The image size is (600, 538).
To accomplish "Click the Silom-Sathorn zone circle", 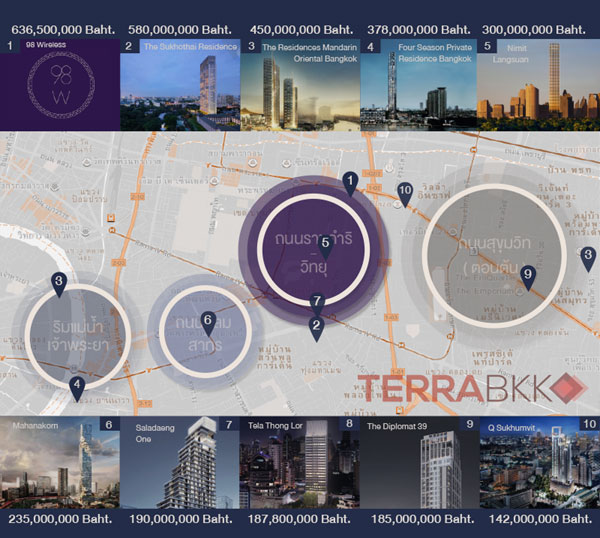I will pos(205,332).
